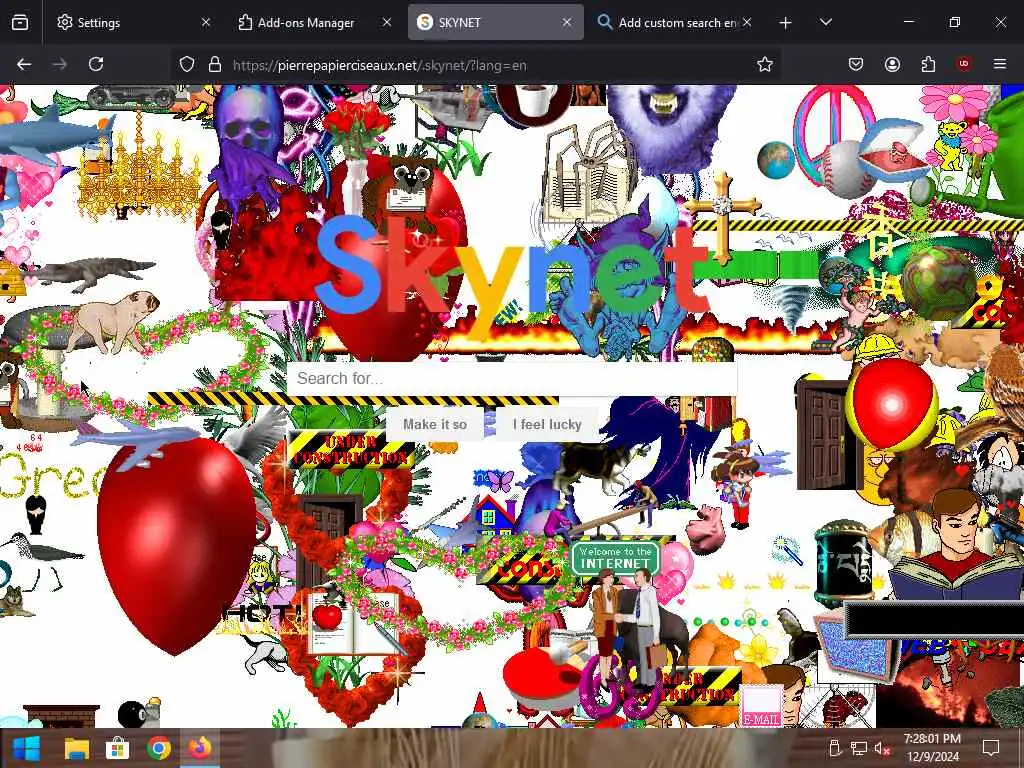Open the USB safely remove tray icon

[x=834, y=748]
